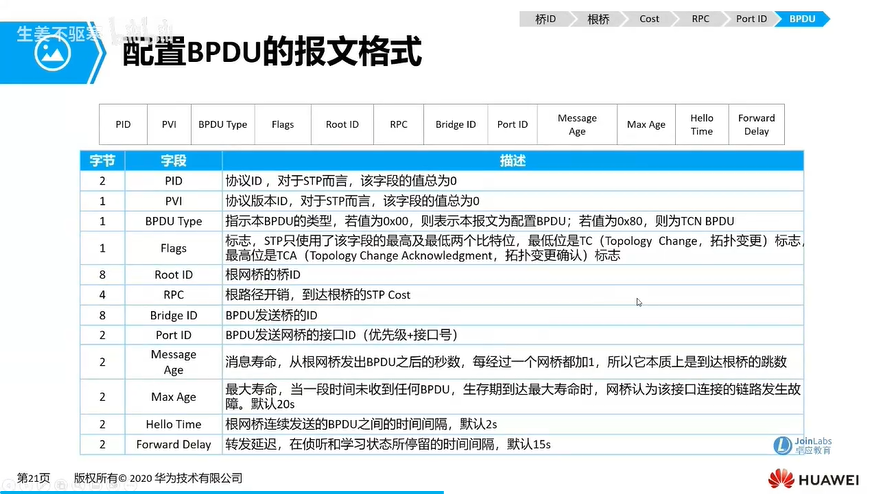Click the 描述 column header

[513, 161]
